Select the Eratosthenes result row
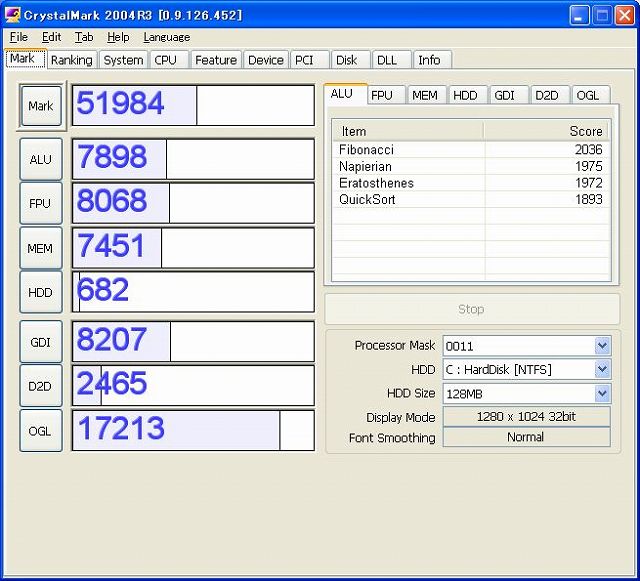This screenshot has width=640, height=581. pos(471,183)
